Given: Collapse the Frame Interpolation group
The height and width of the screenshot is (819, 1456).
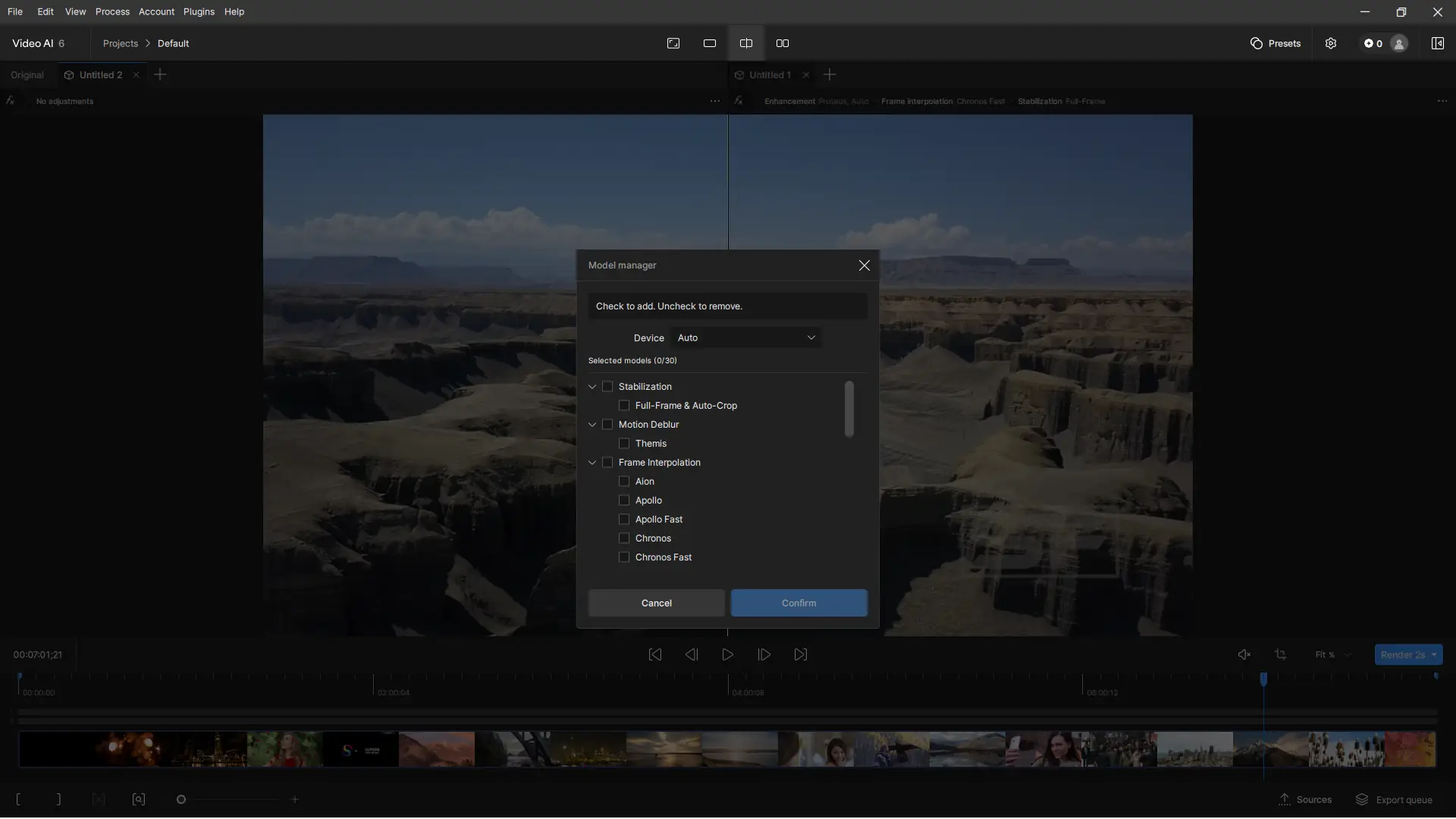Looking at the screenshot, I should [592, 463].
